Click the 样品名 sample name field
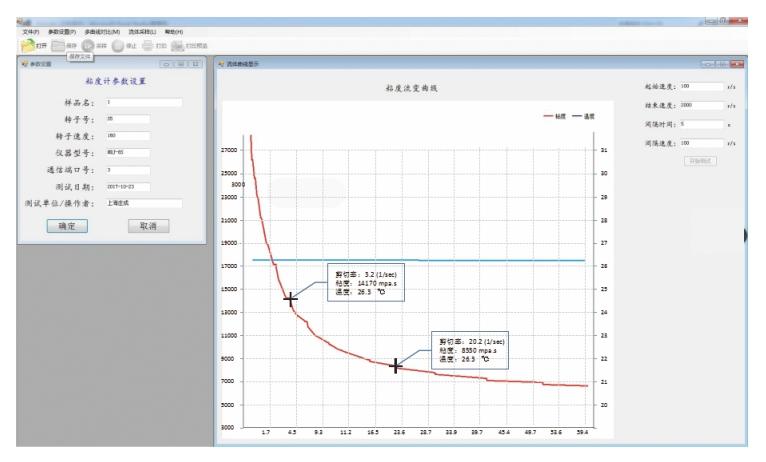Screen dimensions: 766x462 [x=144, y=103]
